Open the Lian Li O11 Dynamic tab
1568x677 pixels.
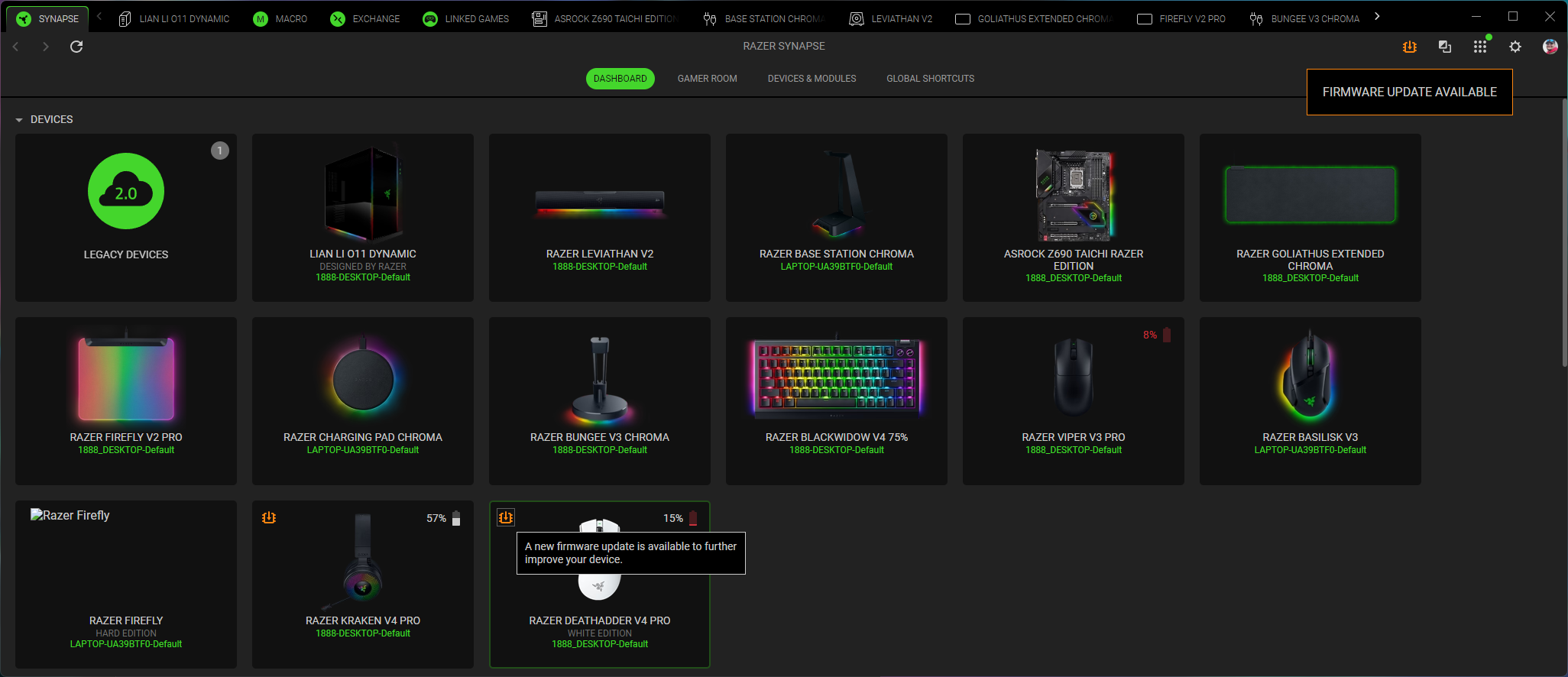point(174,18)
